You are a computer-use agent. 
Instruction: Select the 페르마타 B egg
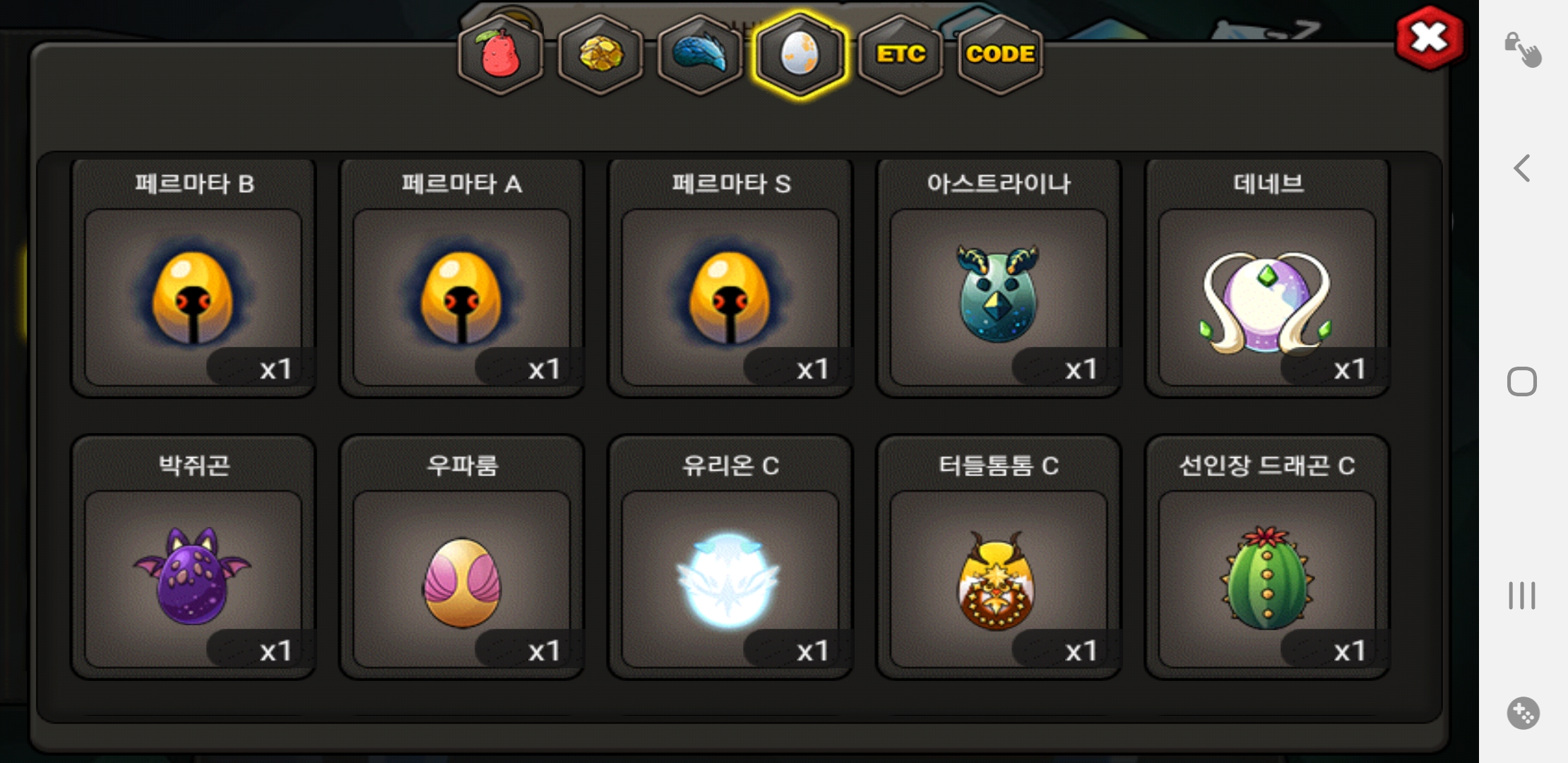pos(194,278)
